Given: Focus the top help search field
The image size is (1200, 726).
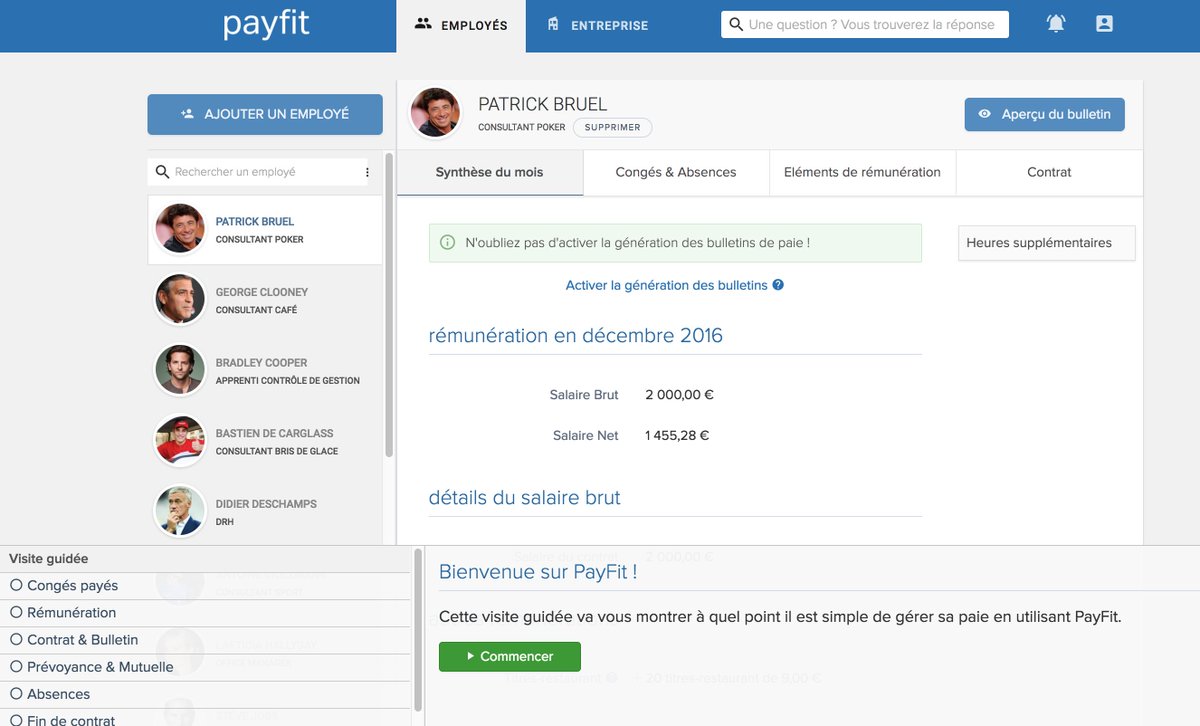Looking at the screenshot, I should pyautogui.click(x=865, y=25).
